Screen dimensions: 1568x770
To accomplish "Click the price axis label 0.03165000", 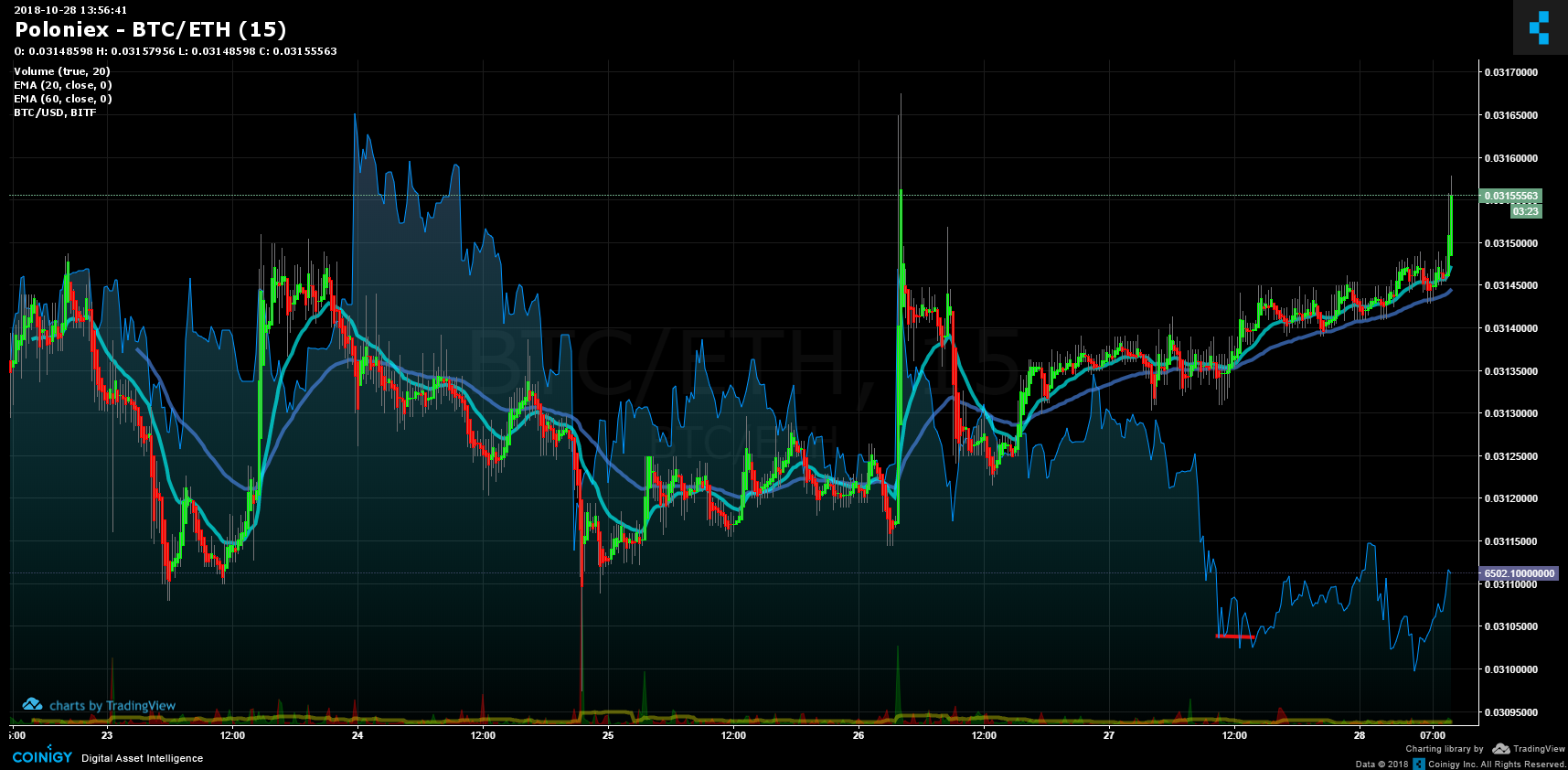I will [1511, 115].
